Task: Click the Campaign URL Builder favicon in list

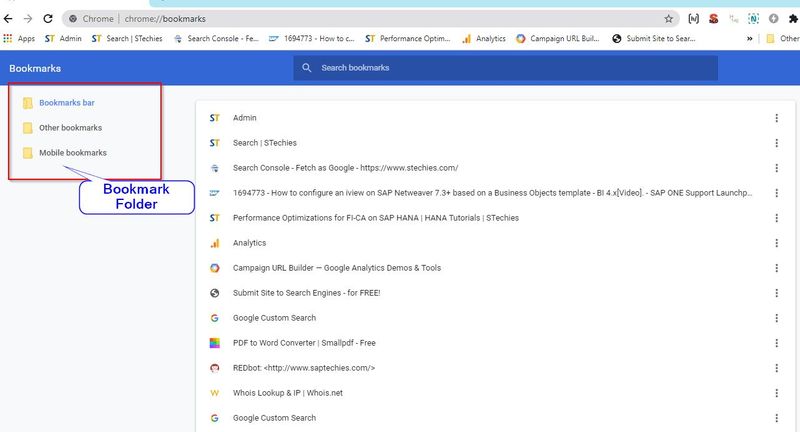Action: pyautogui.click(x=215, y=268)
